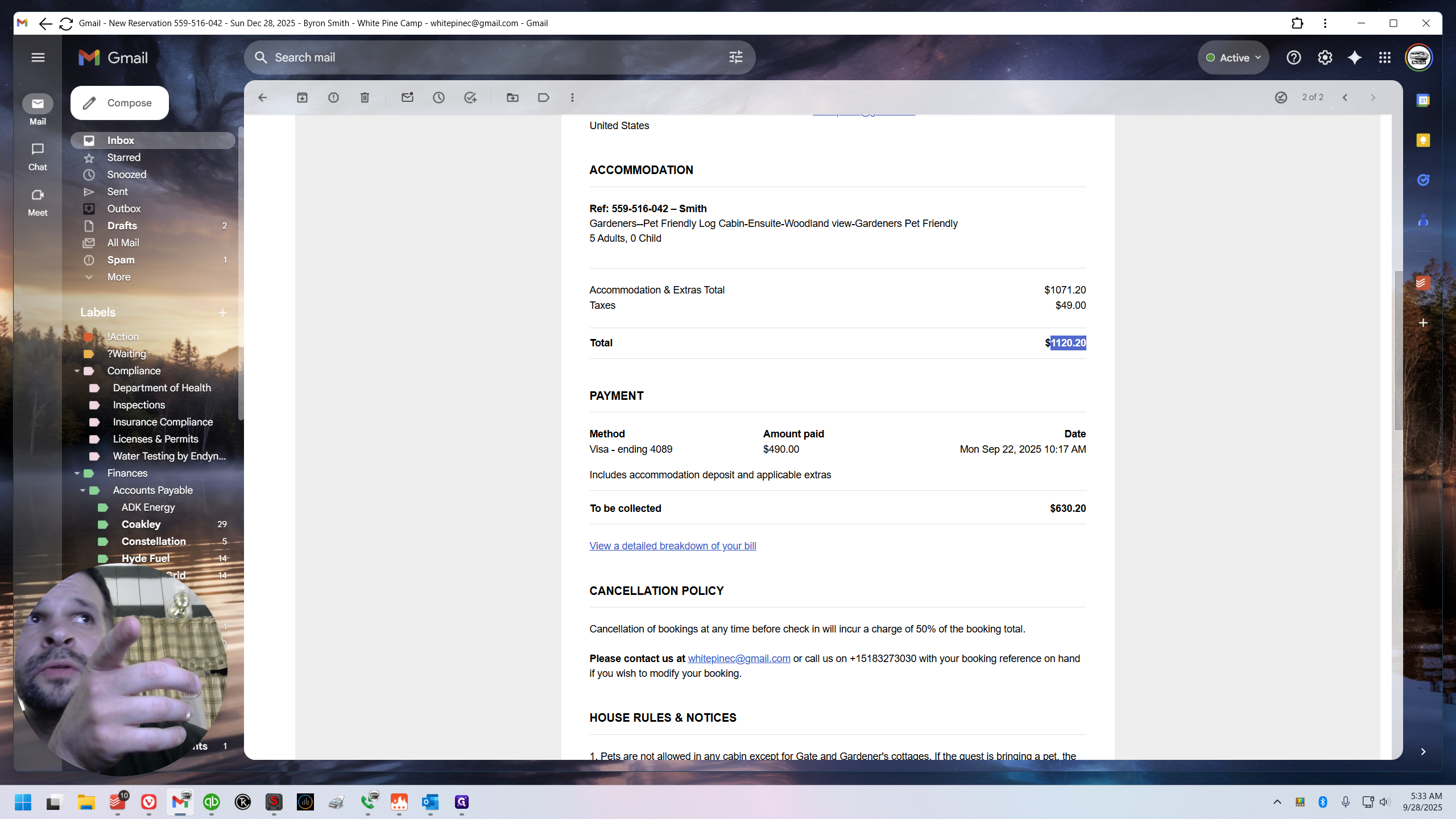Open the Active status dropdown
1456x819 pixels.
click(x=1233, y=57)
